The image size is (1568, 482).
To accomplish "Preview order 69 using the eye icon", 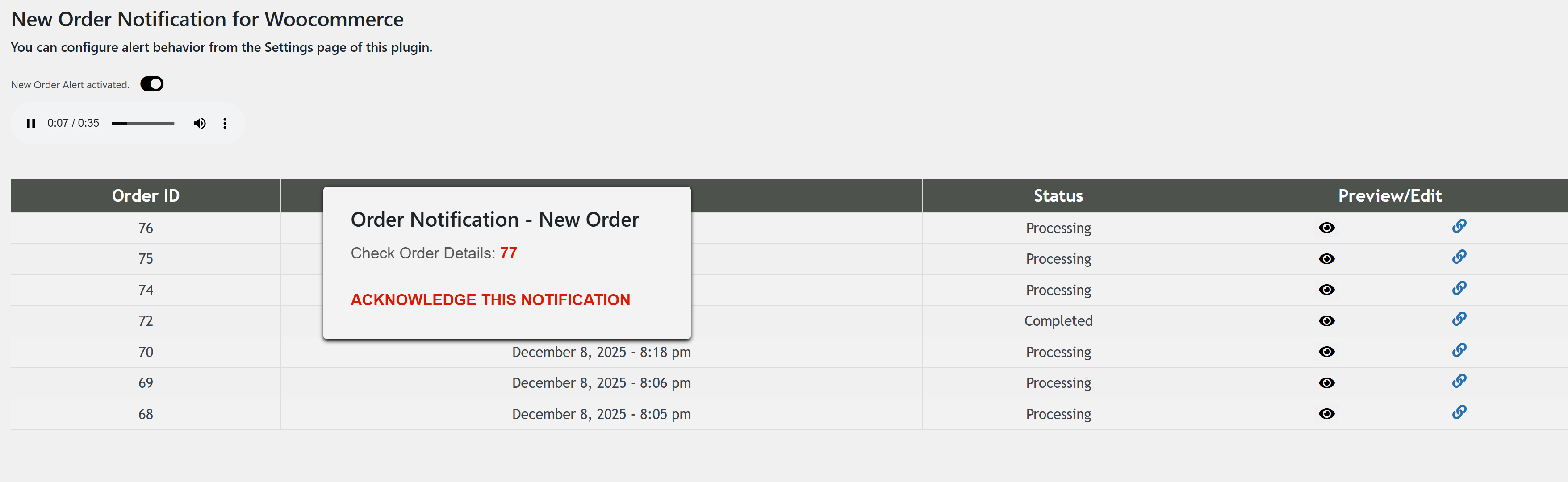I will 1328,383.
